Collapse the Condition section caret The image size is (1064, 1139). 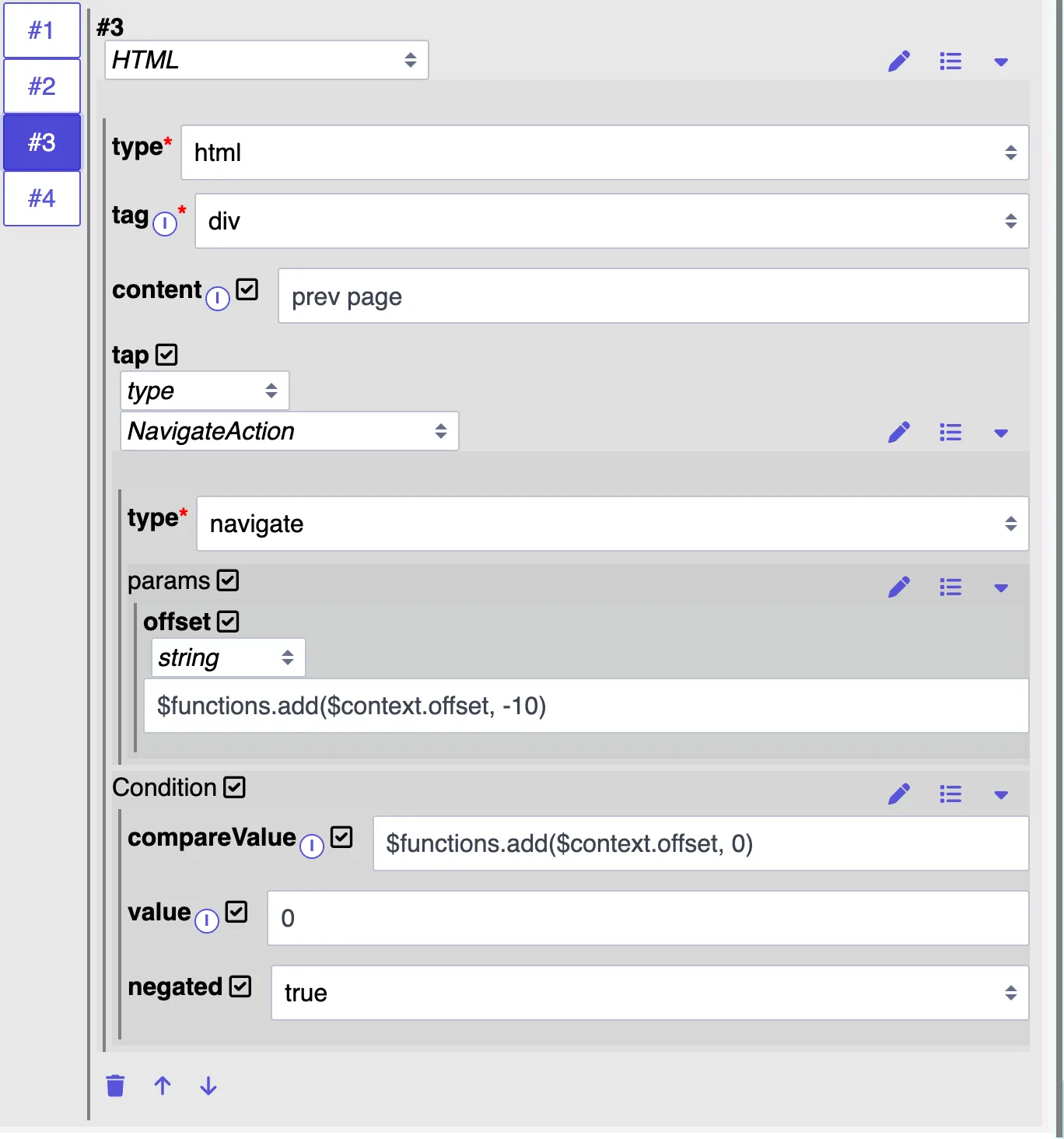click(x=1001, y=795)
